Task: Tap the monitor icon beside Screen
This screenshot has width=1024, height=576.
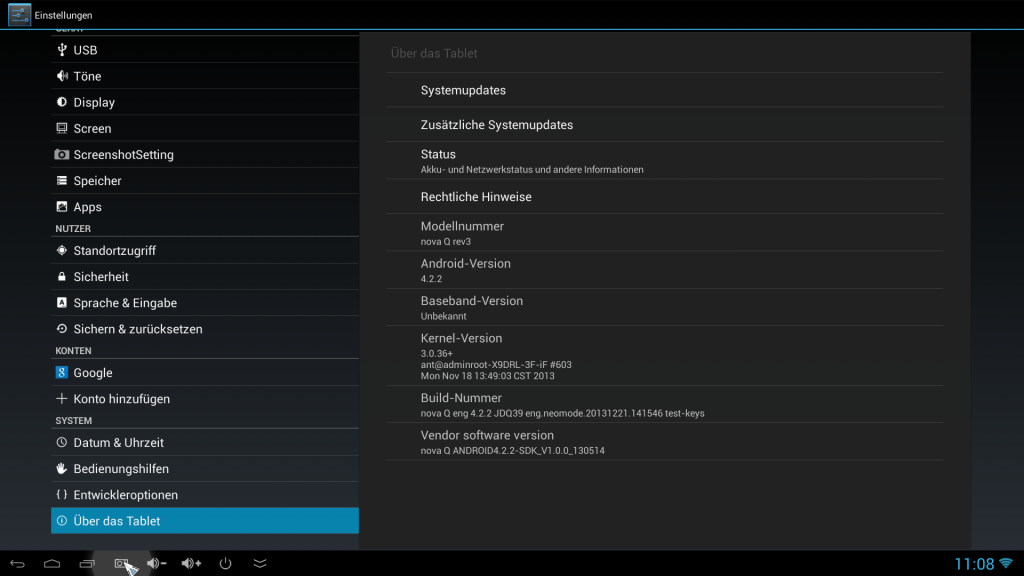Action: pos(62,128)
